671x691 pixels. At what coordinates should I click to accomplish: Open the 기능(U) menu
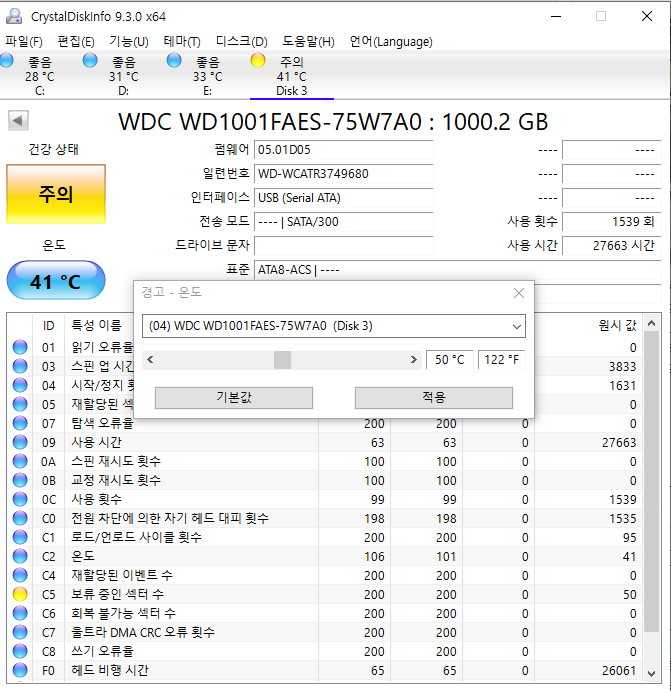pos(129,41)
